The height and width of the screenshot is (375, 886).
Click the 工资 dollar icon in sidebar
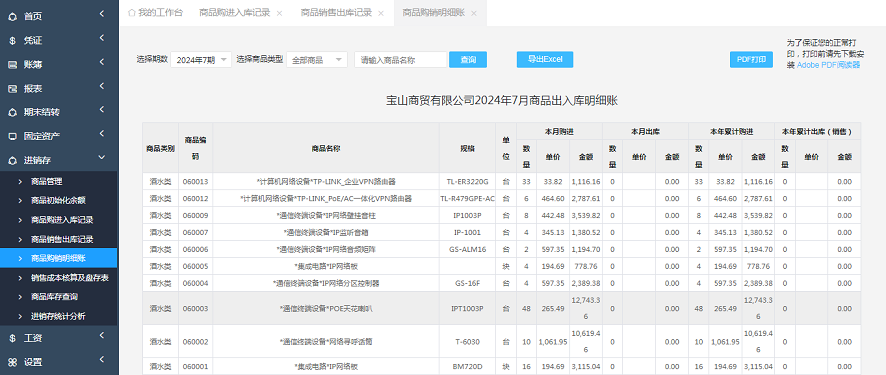click(x=12, y=338)
